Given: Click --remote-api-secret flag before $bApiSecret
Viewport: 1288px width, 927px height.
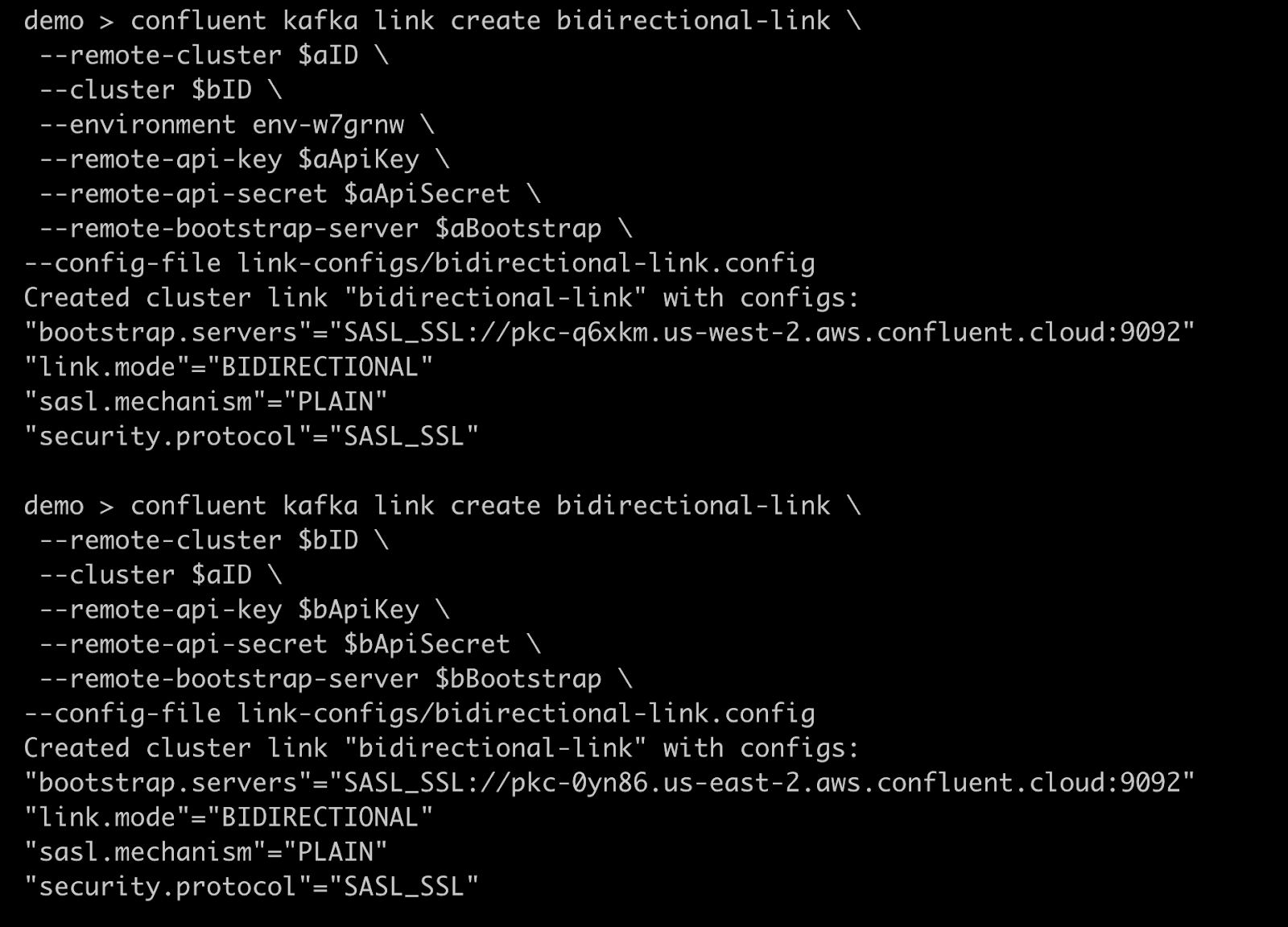Looking at the screenshot, I should click(184, 644).
